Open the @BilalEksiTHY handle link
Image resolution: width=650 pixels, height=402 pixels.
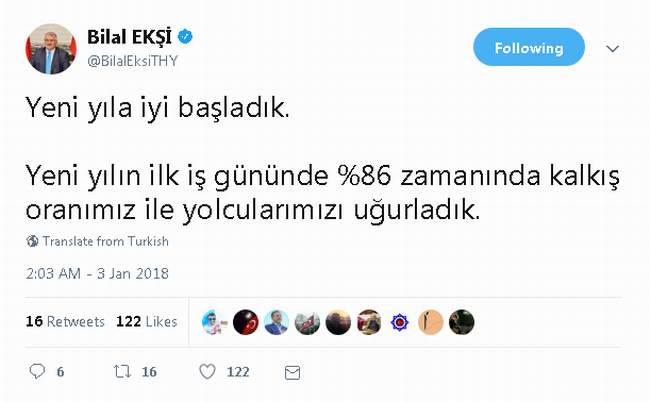pos(132,61)
